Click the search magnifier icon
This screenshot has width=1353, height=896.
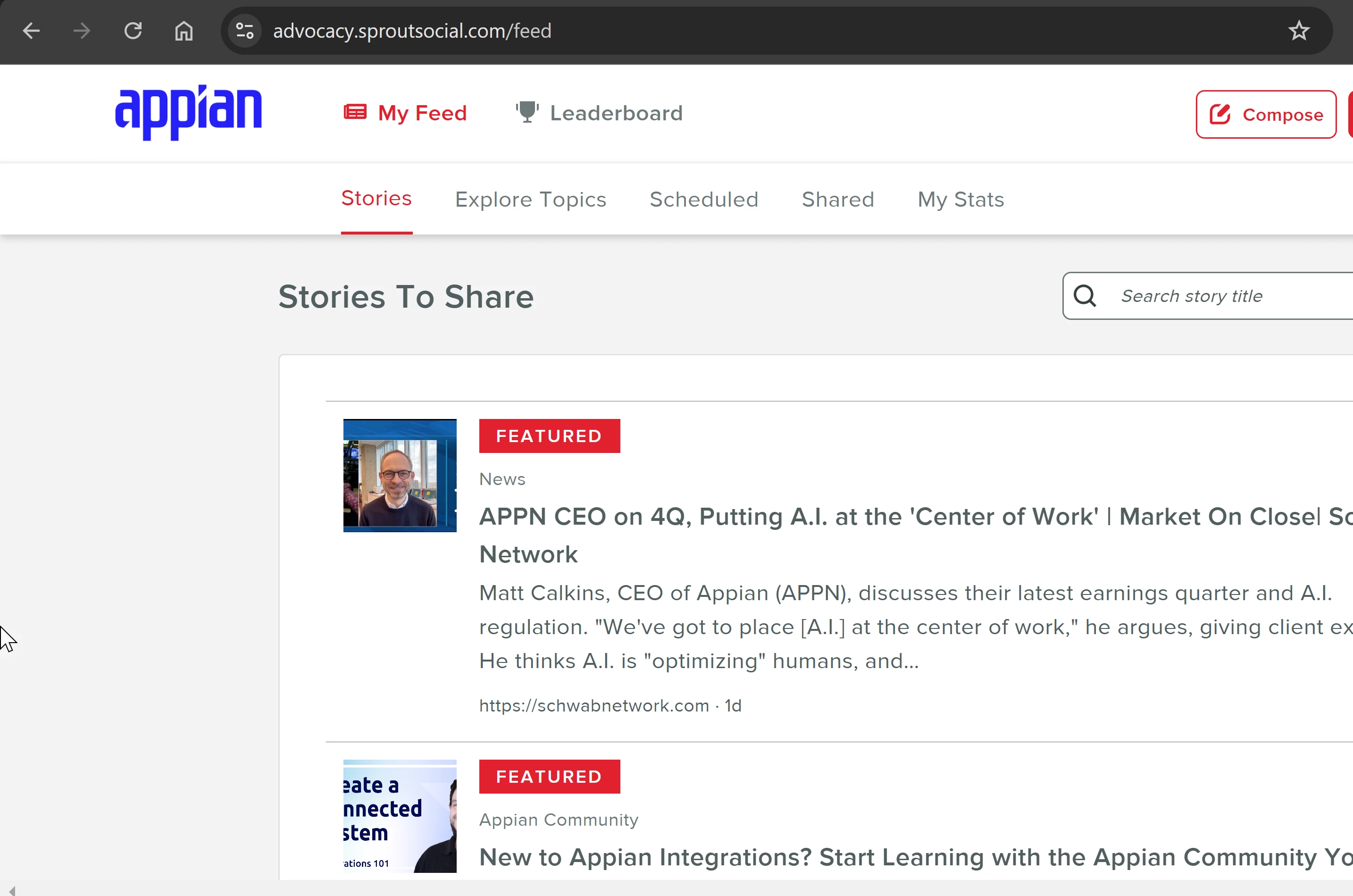pos(1085,296)
